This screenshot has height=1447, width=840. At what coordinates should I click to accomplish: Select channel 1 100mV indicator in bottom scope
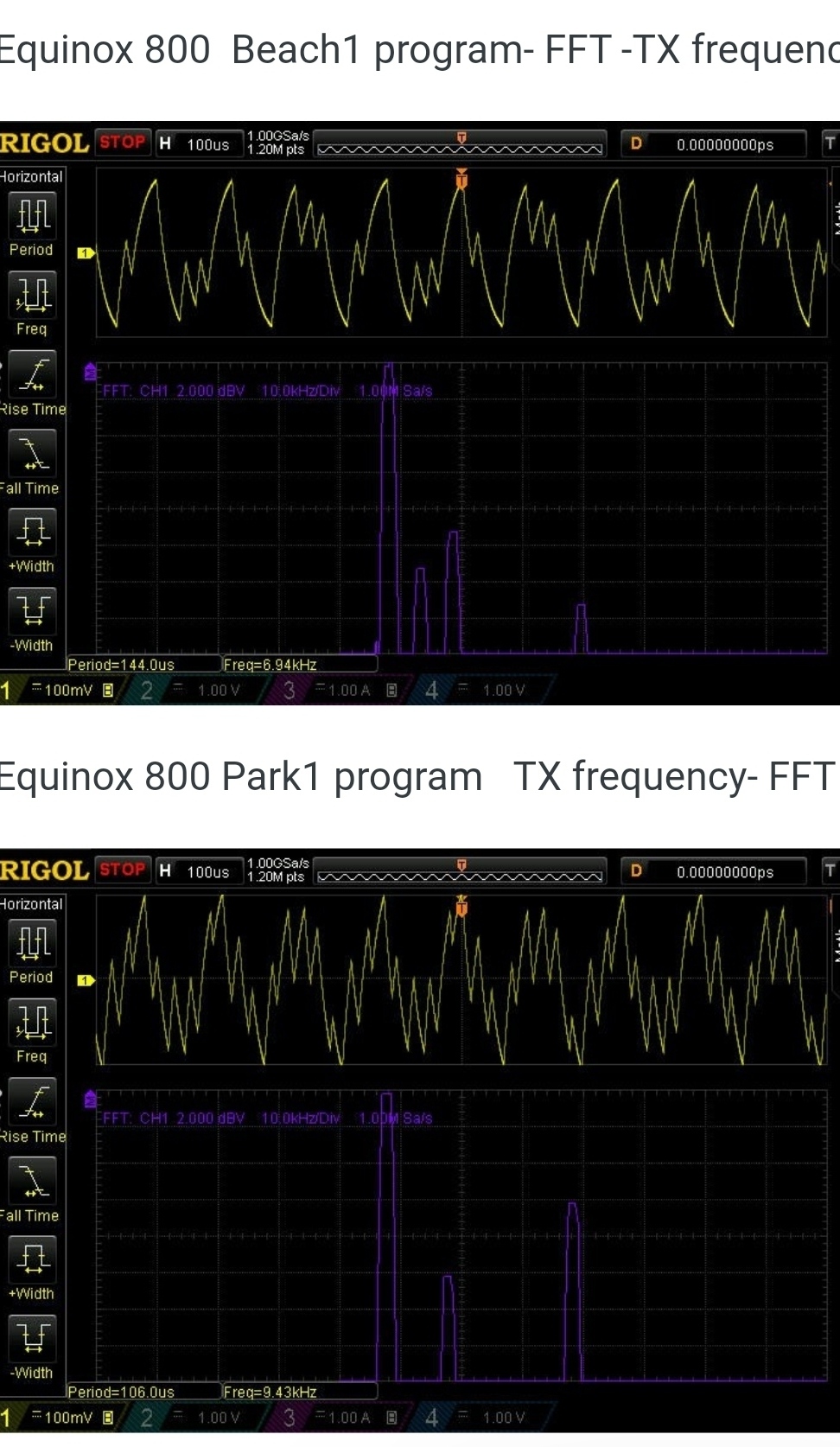(60, 1418)
